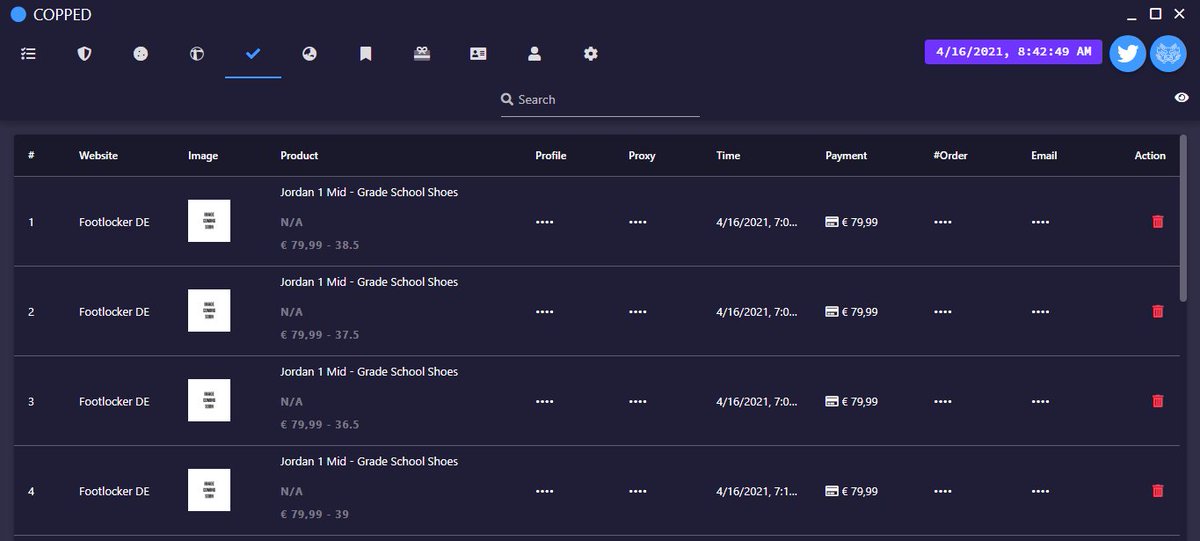The height and width of the screenshot is (541, 1200).
Task: Reveal hidden Profile dots in row 2
Action: click(x=544, y=312)
